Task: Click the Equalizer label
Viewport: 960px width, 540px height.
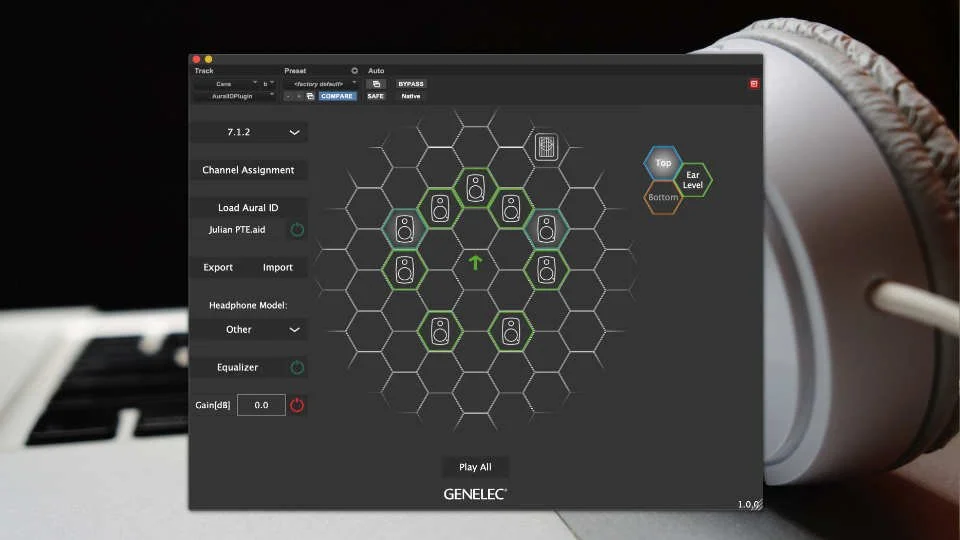Action: [x=238, y=367]
